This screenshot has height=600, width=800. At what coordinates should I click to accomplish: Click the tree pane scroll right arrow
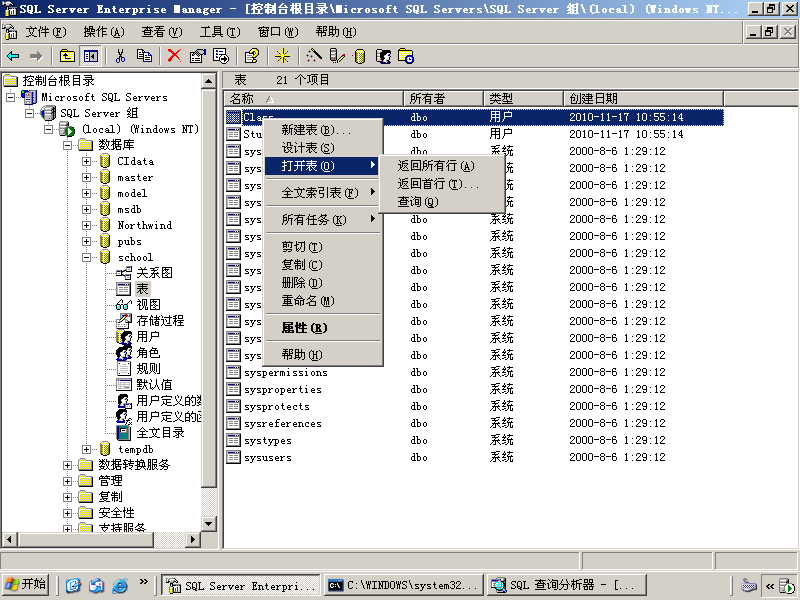(x=192, y=539)
